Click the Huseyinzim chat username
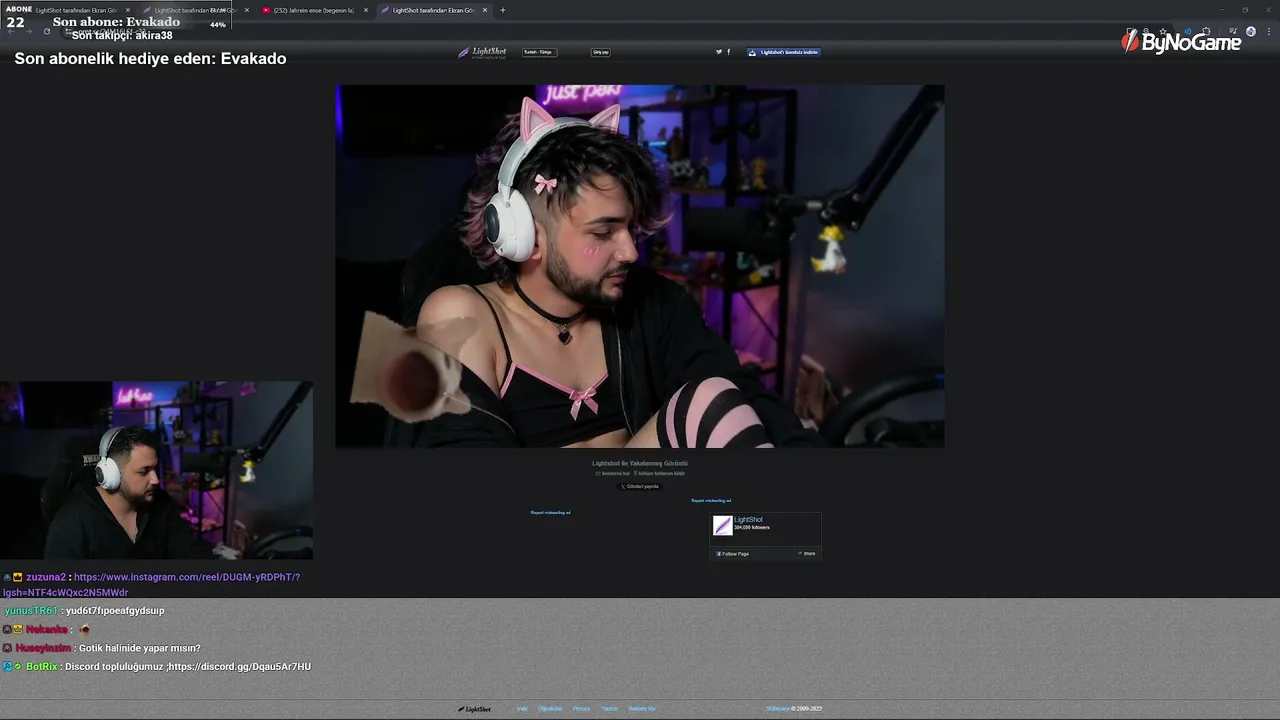This screenshot has width=1280, height=720. point(43,648)
